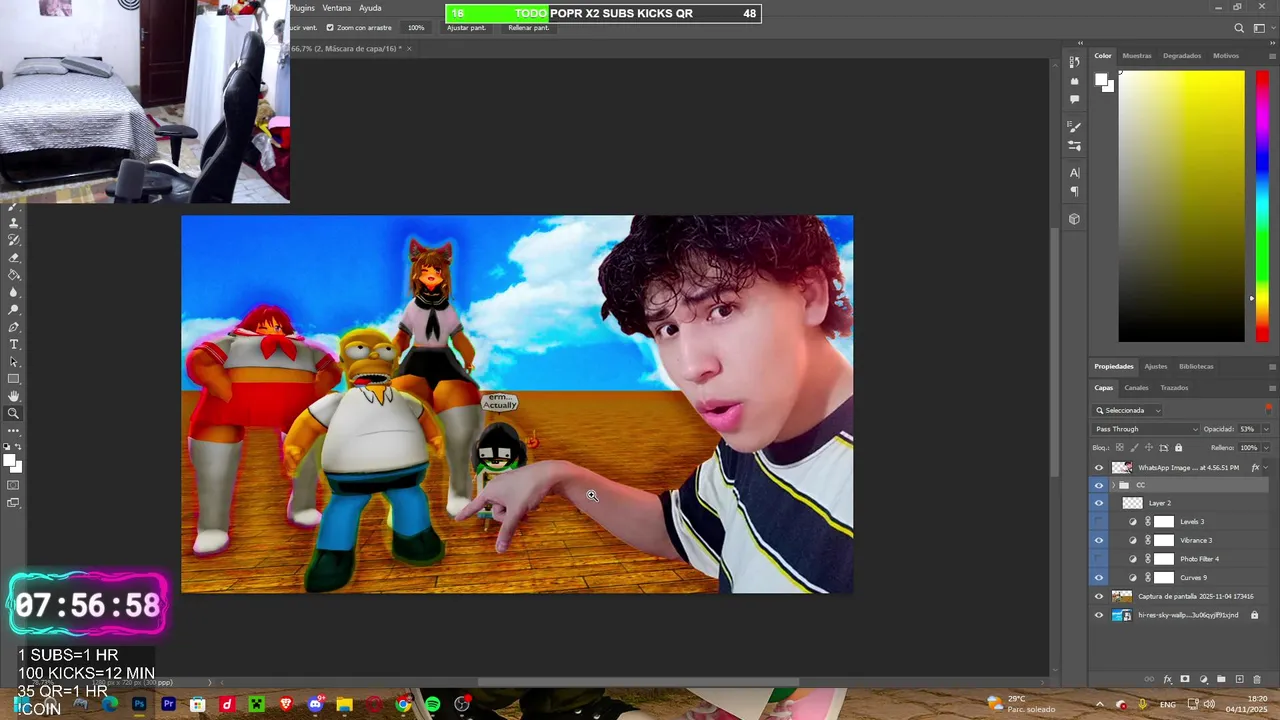Show the Photo Filter 4 layer
This screenshot has width=1280, height=720.
coord(1099,559)
